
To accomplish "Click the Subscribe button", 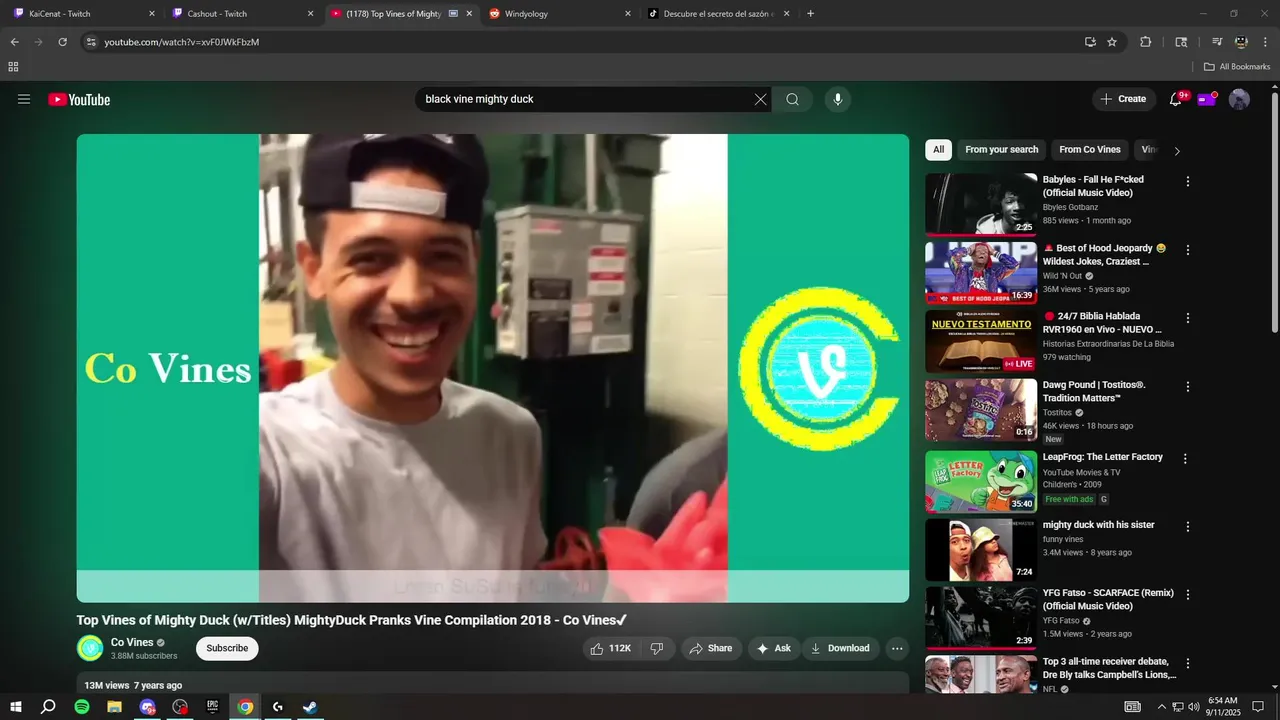I will [227, 648].
